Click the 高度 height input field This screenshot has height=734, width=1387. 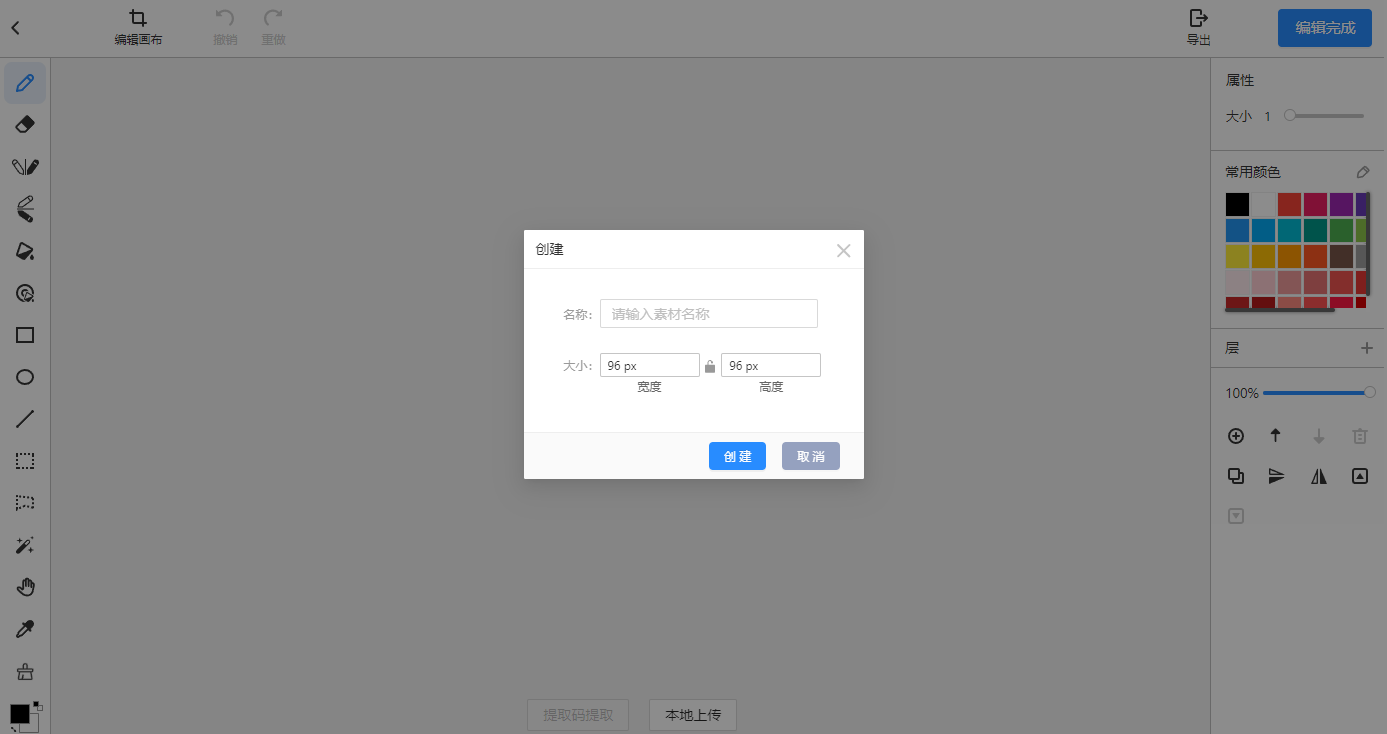[x=771, y=365]
